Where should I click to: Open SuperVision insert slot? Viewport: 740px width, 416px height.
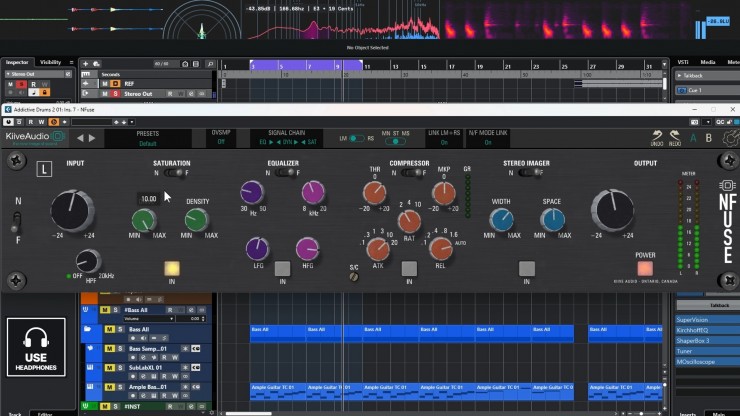(707, 320)
